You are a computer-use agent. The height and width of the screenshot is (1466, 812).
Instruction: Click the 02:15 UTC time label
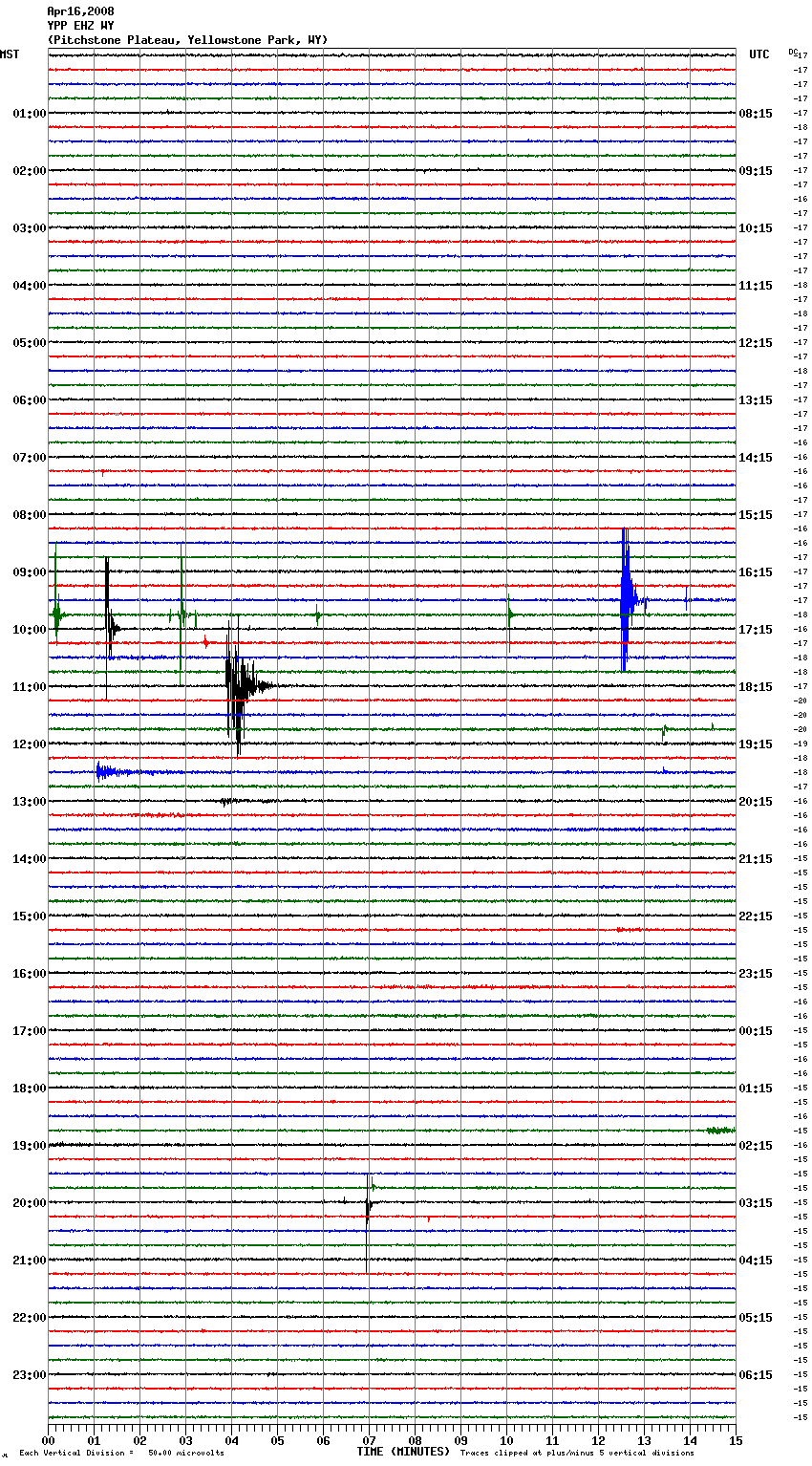(756, 1146)
